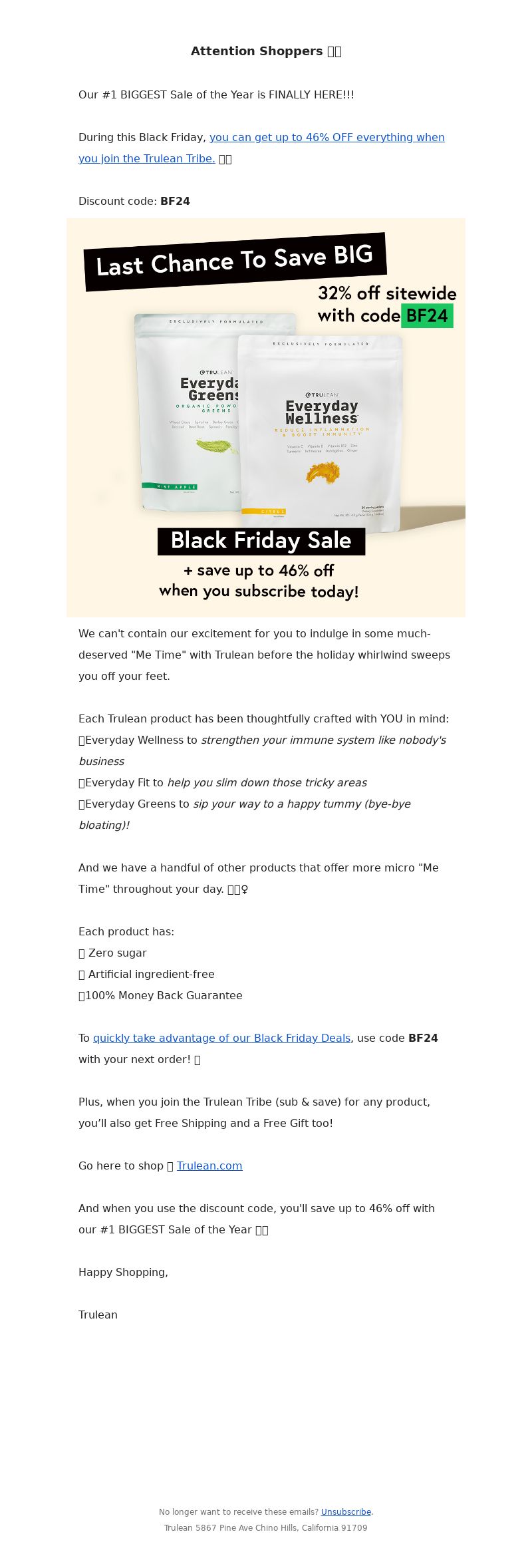Viewport: 532px width, 1568px height.
Task: Click the bold BF24 discount code text
Action: pos(176,201)
